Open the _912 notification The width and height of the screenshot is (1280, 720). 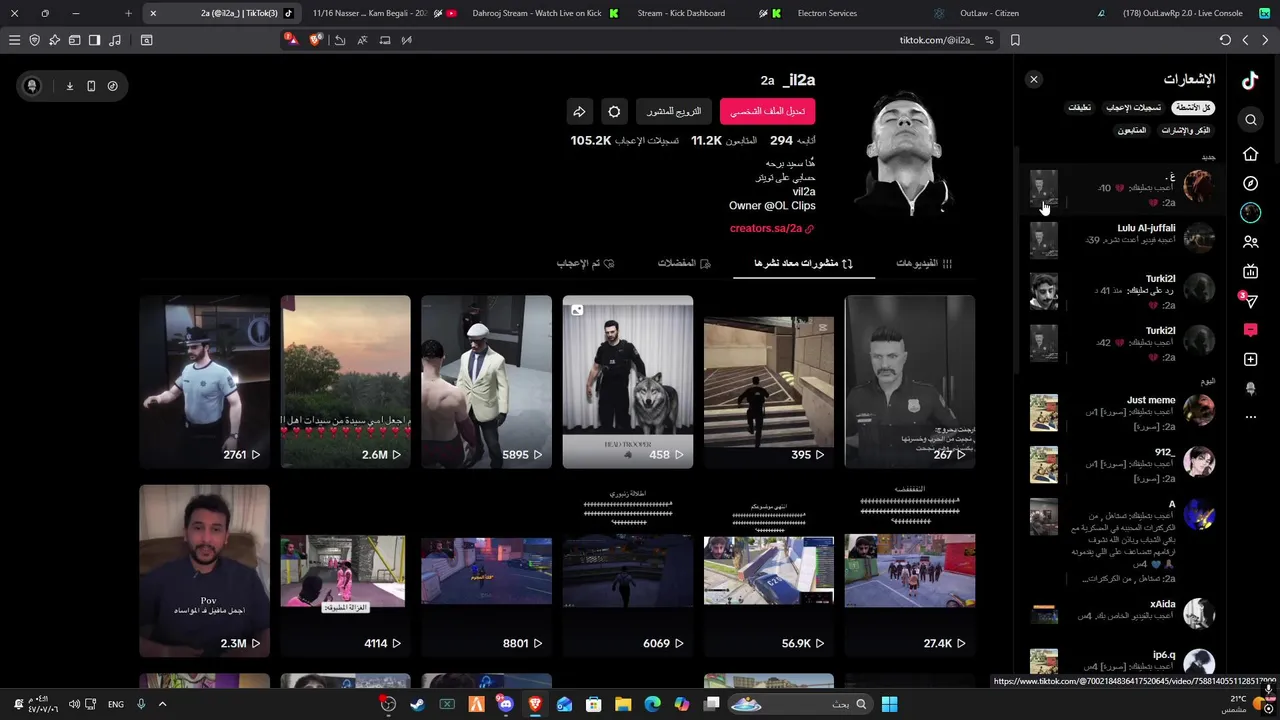point(1122,463)
